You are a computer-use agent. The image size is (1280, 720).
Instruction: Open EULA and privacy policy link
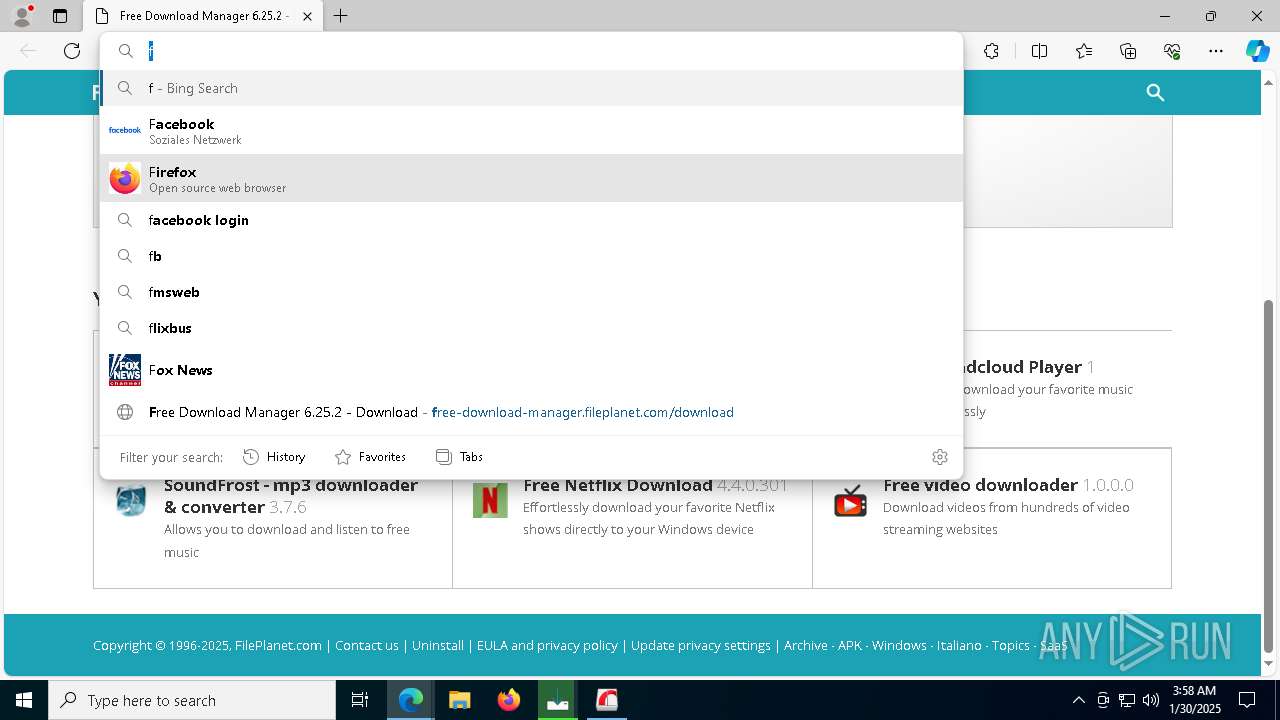point(547,646)
